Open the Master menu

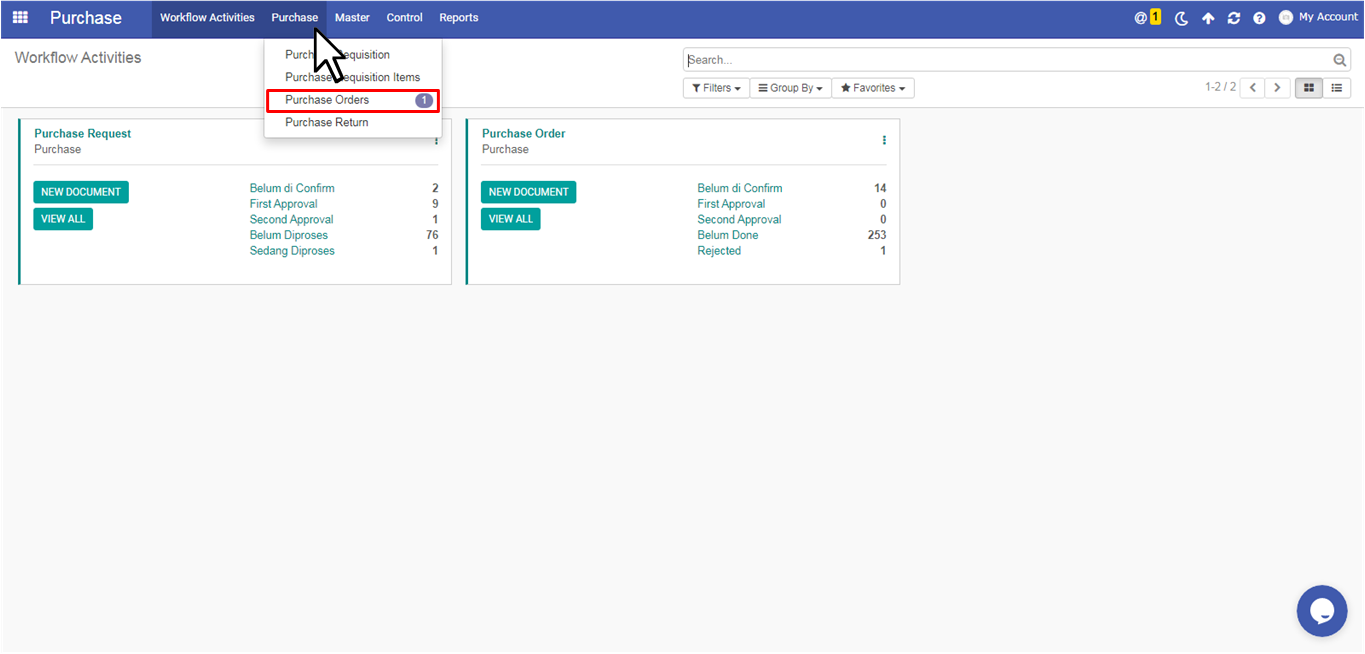tap(352, 18)
